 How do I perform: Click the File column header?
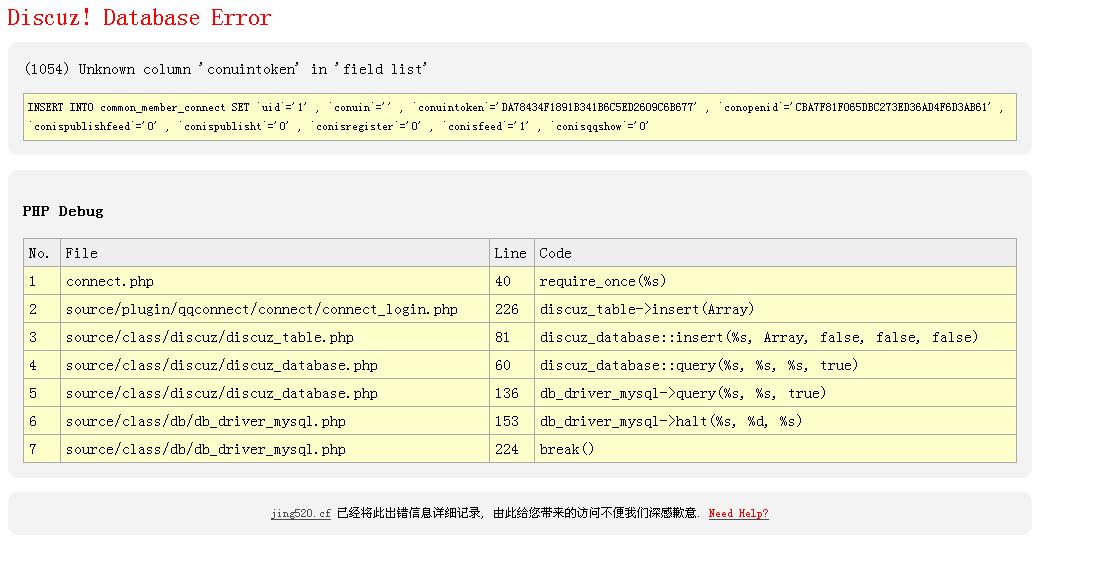[x=275, y=253]
